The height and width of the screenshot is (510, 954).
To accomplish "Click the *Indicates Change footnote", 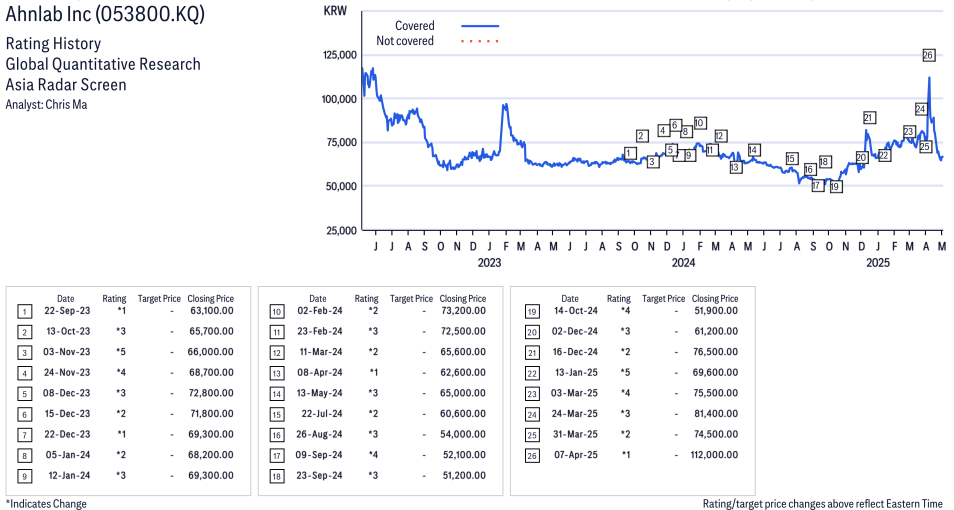I will click(x=46, y=504).
